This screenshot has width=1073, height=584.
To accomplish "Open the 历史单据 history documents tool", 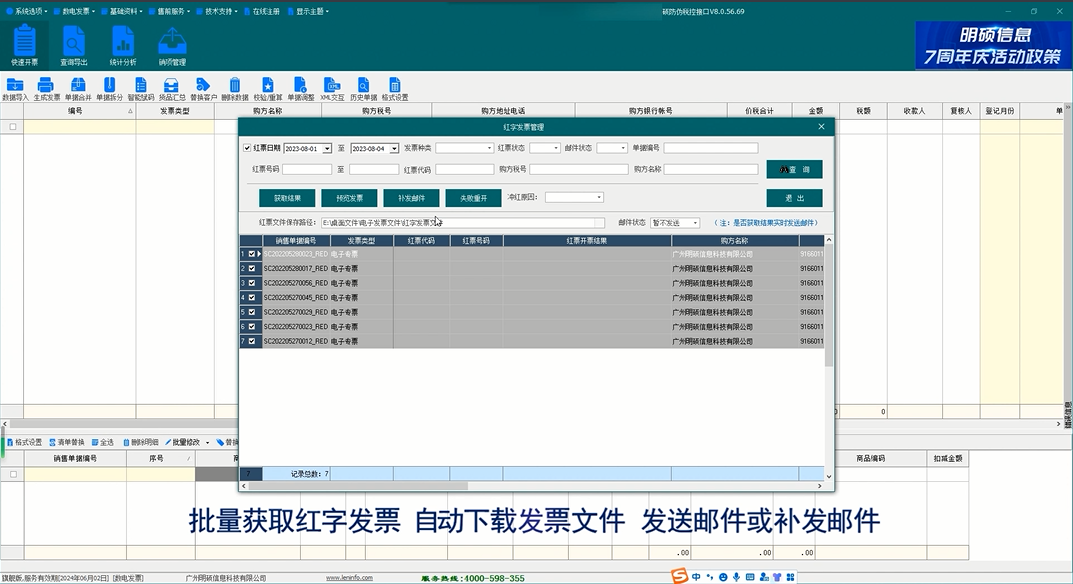I will click(x=363, y=90).
